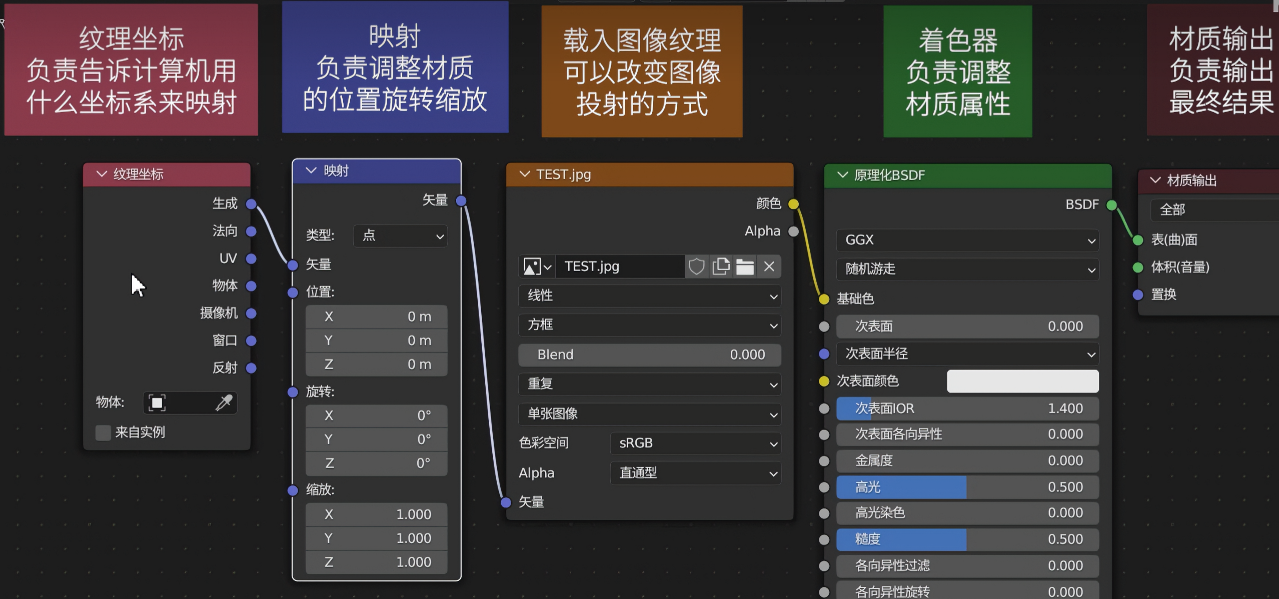1279x599 pixels.
Task: Open the 类型 dropdown set to 点
Action: point(400,236)
